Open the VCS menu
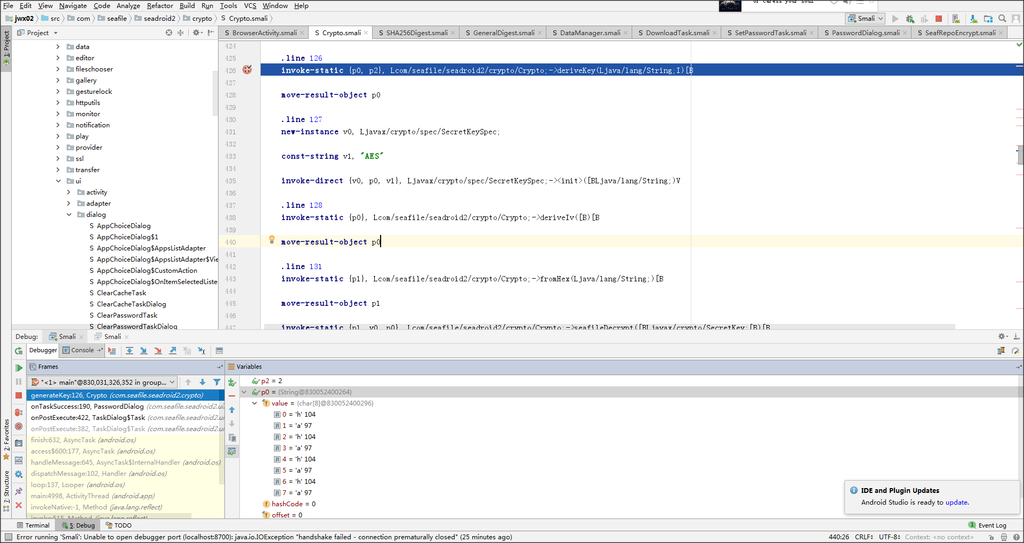The height and width of the screenshot is (543, 1024). coord(249,5)
